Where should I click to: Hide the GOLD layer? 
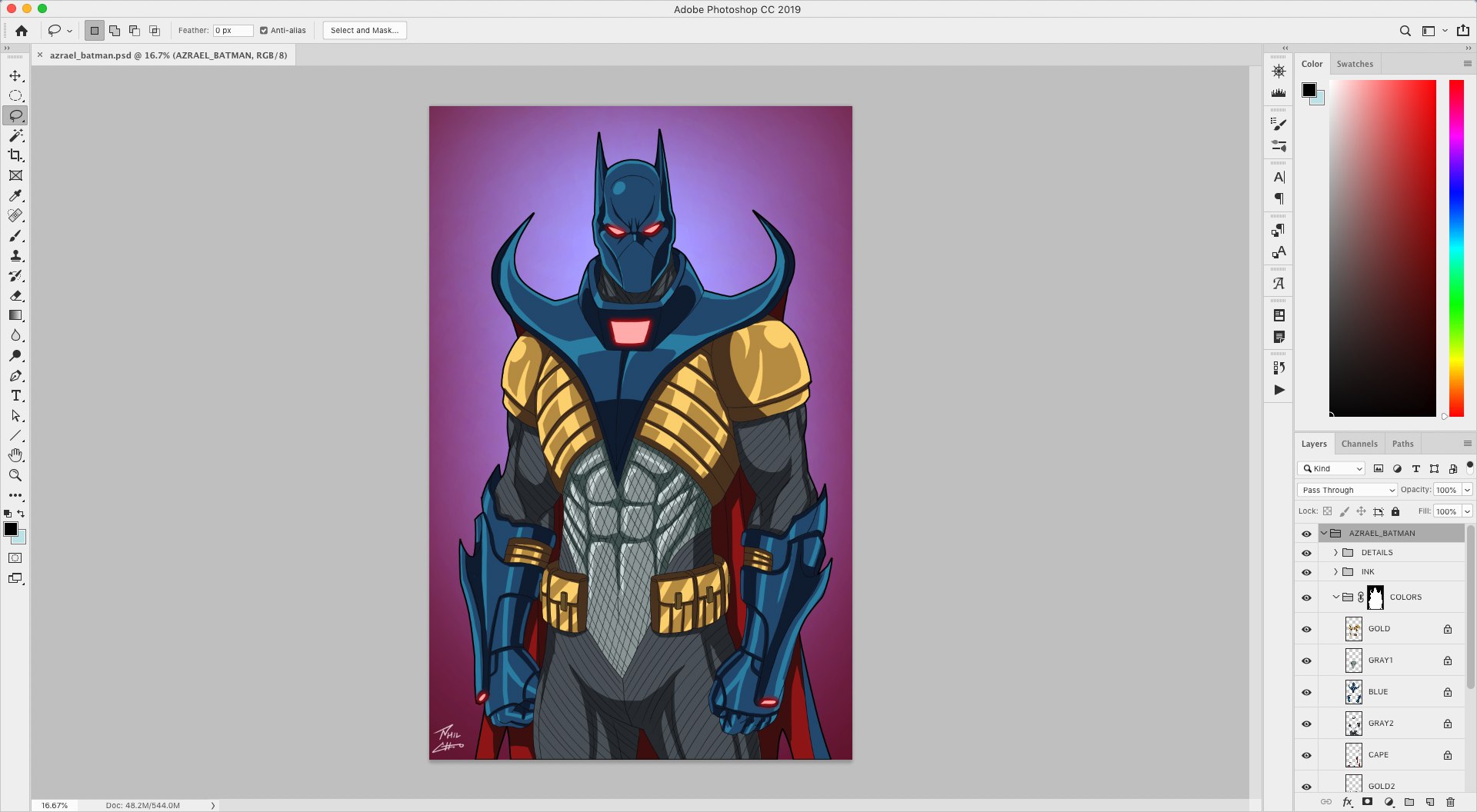pos(1306,629)
